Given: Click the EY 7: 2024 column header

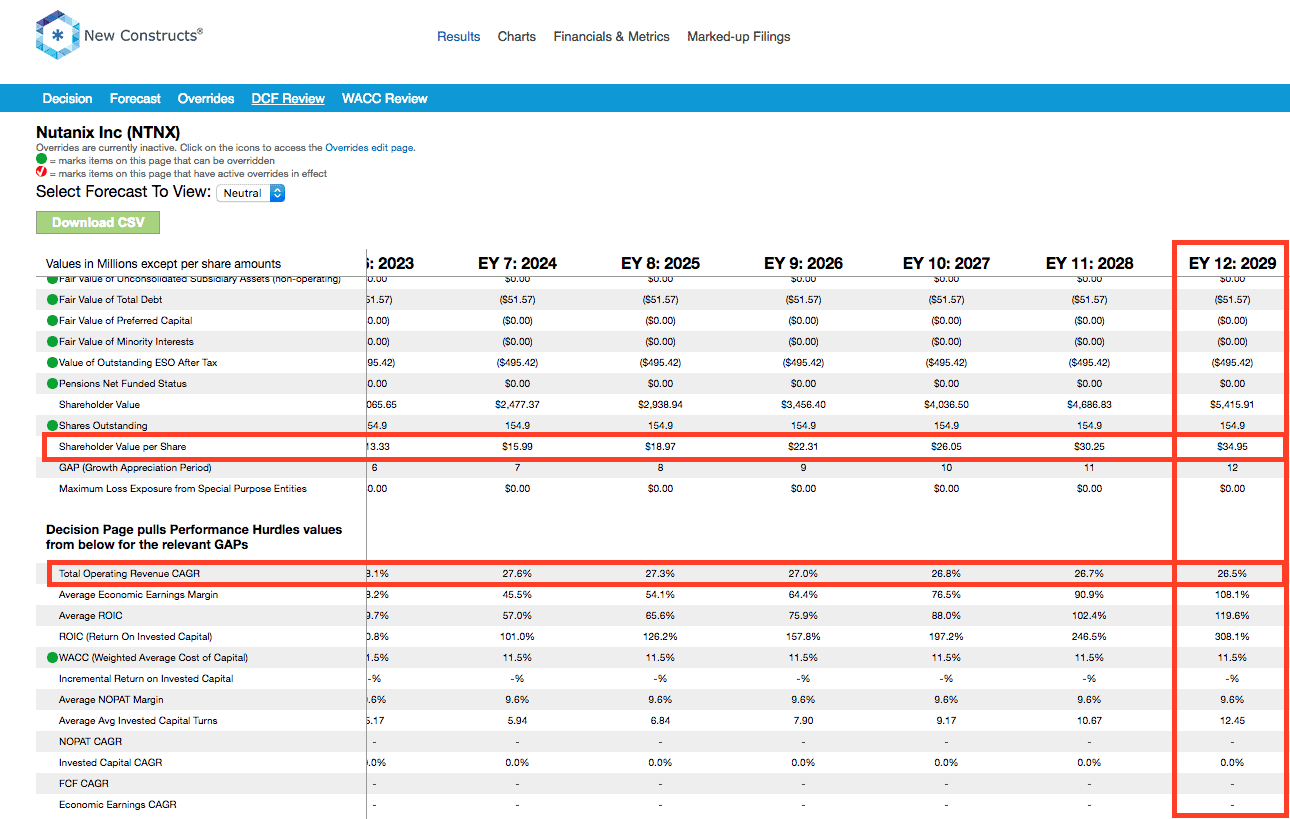Looking at the screenshot, I should [x=517, y=263].
